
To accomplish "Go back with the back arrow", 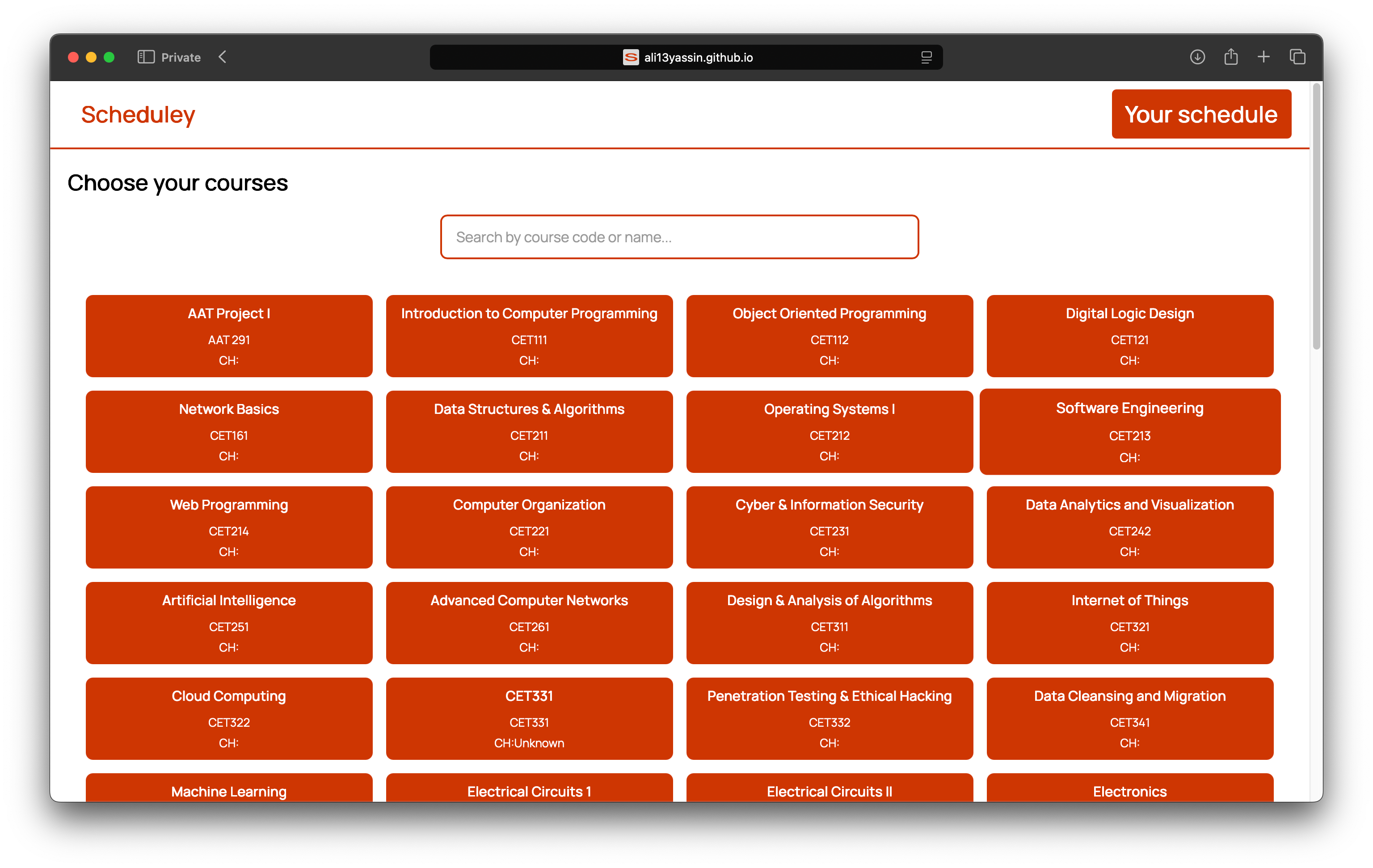I will coord(223,57).
